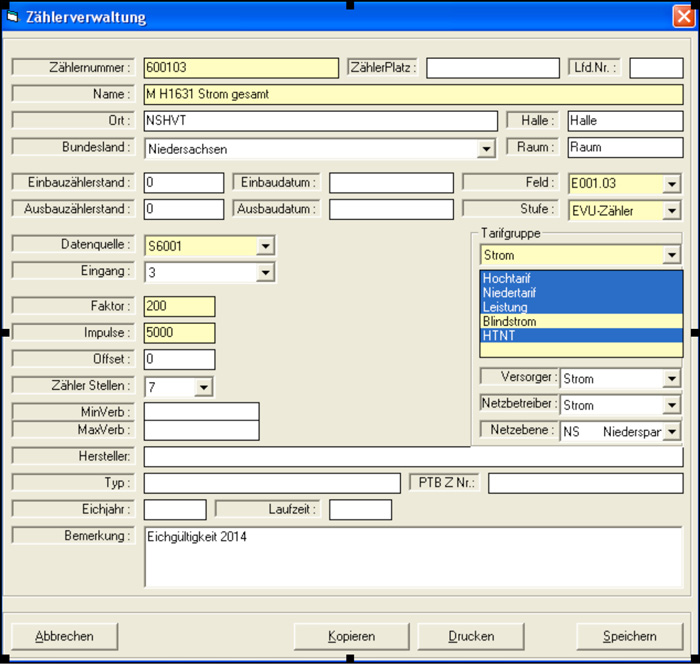The height and width of the screenshot is (664, 700).
Task: Click the Speichern button
Action: pos(629,636)
